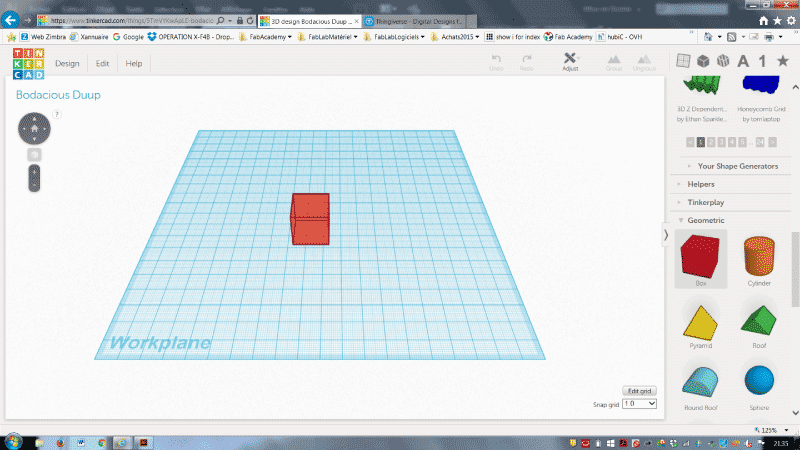Go to shape generators page 3

721,142
